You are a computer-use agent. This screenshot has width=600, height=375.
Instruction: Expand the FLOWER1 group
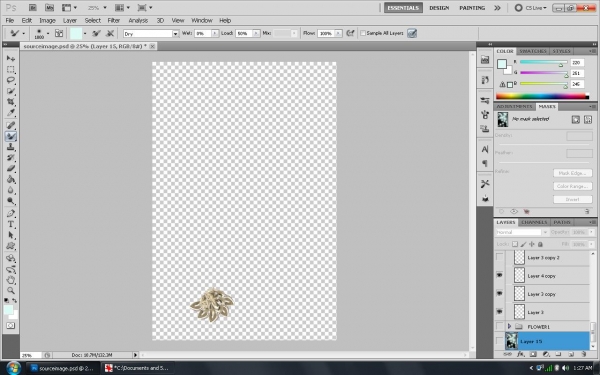tap(509, 326)
